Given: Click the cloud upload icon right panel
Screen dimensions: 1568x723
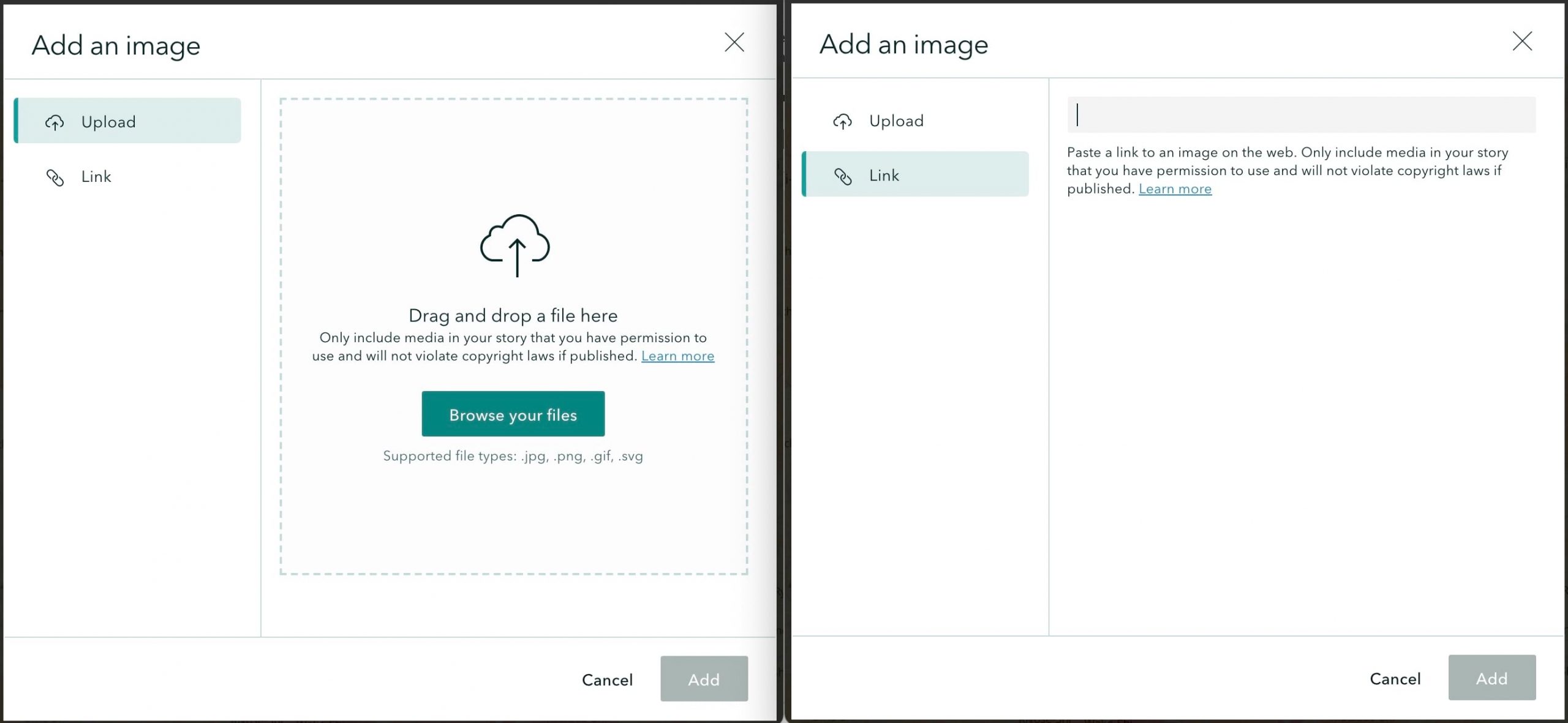Looking at the screenshot, I should click(843, 120).
